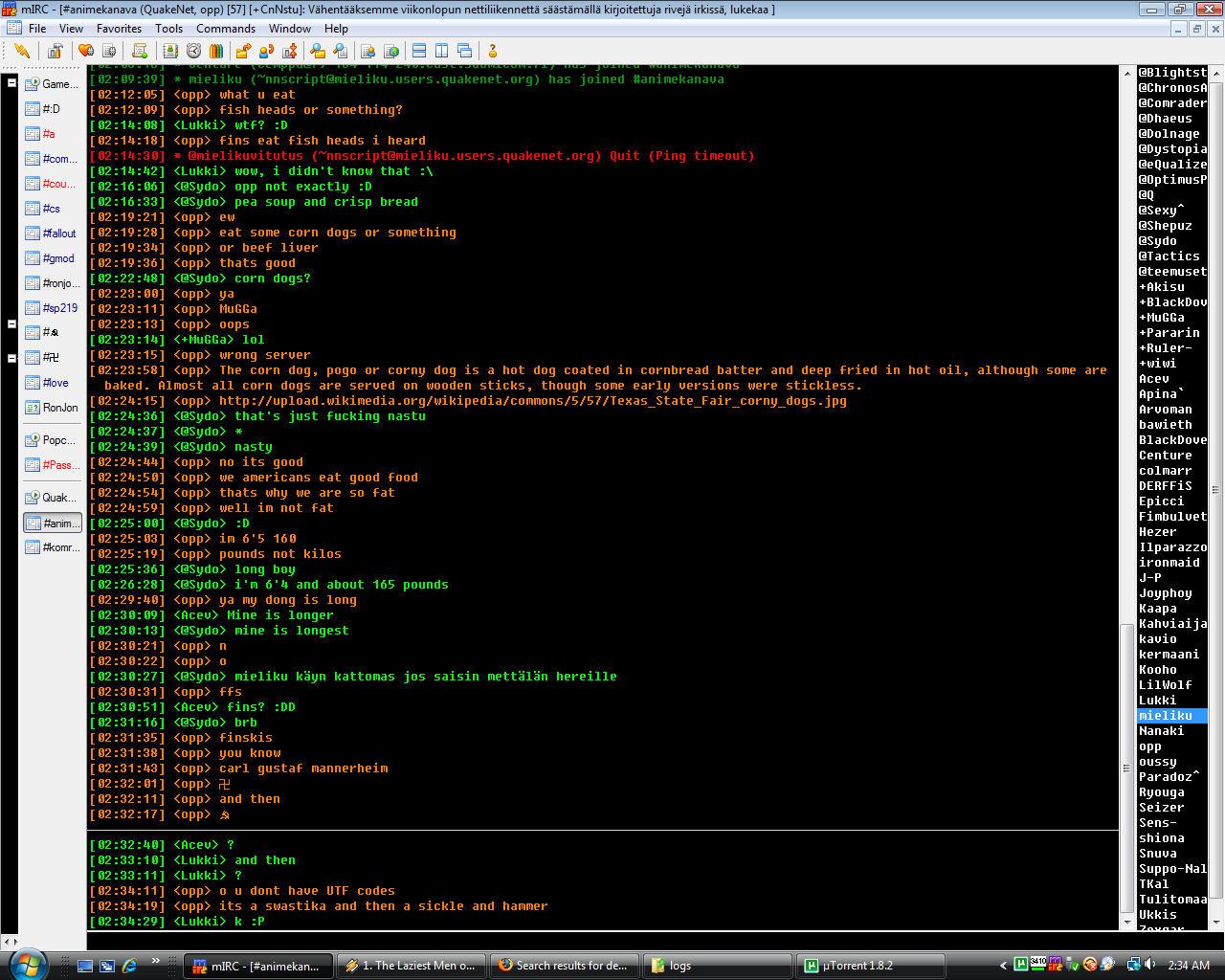
Task: Show hidden system tray icons arrow
Action: (1003, 966)
